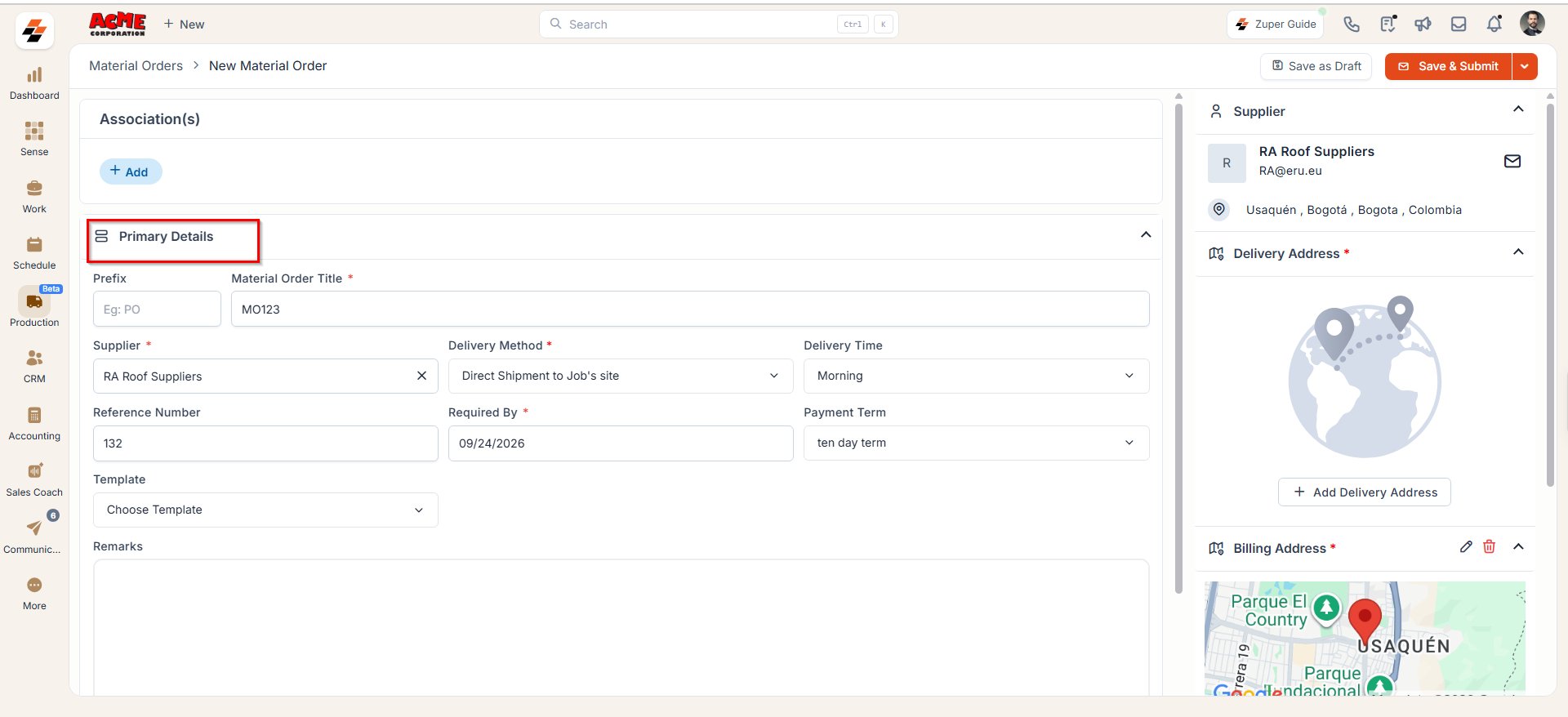Open notifications bell
Image resolution: width=1568 pixels, height=717 pixels.
click(x=1494, y=24)
